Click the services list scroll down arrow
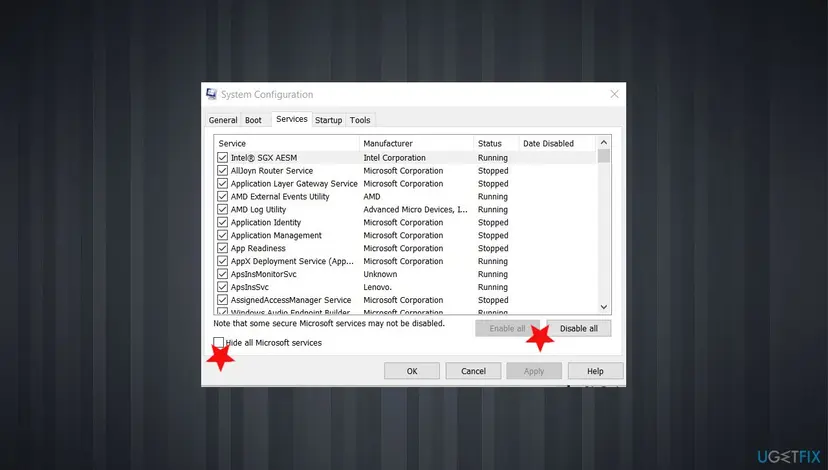The image size is (828, 470). click(604, 307)
